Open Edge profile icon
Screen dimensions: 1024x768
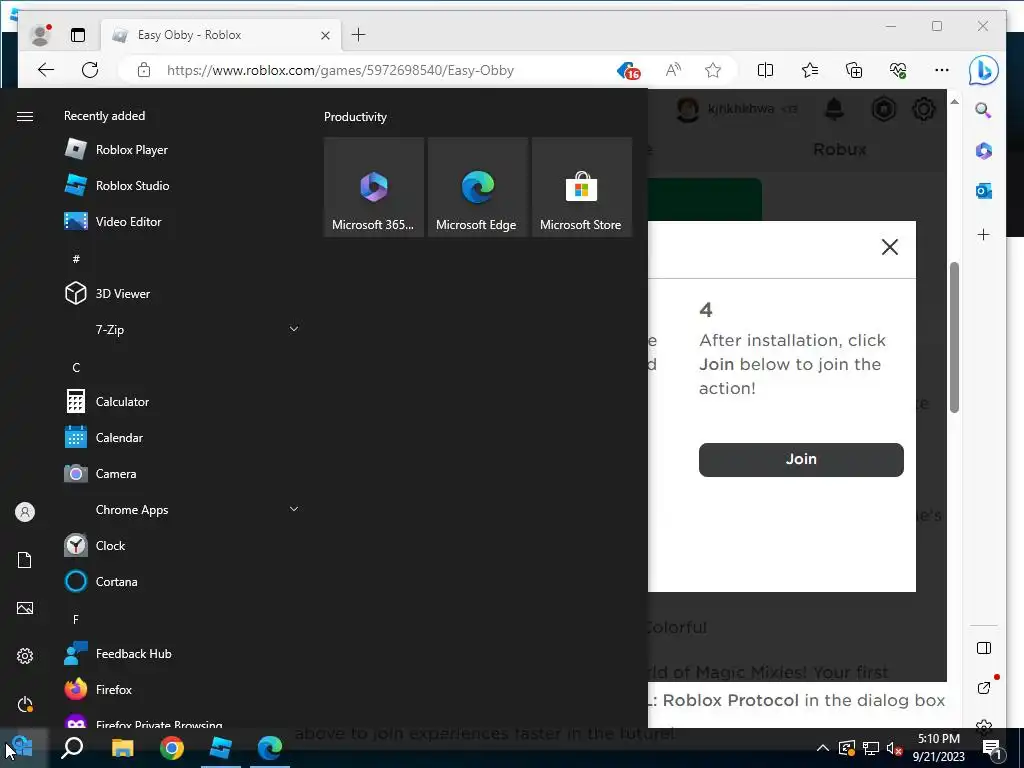pyautogui.click(x=41, y=35)
